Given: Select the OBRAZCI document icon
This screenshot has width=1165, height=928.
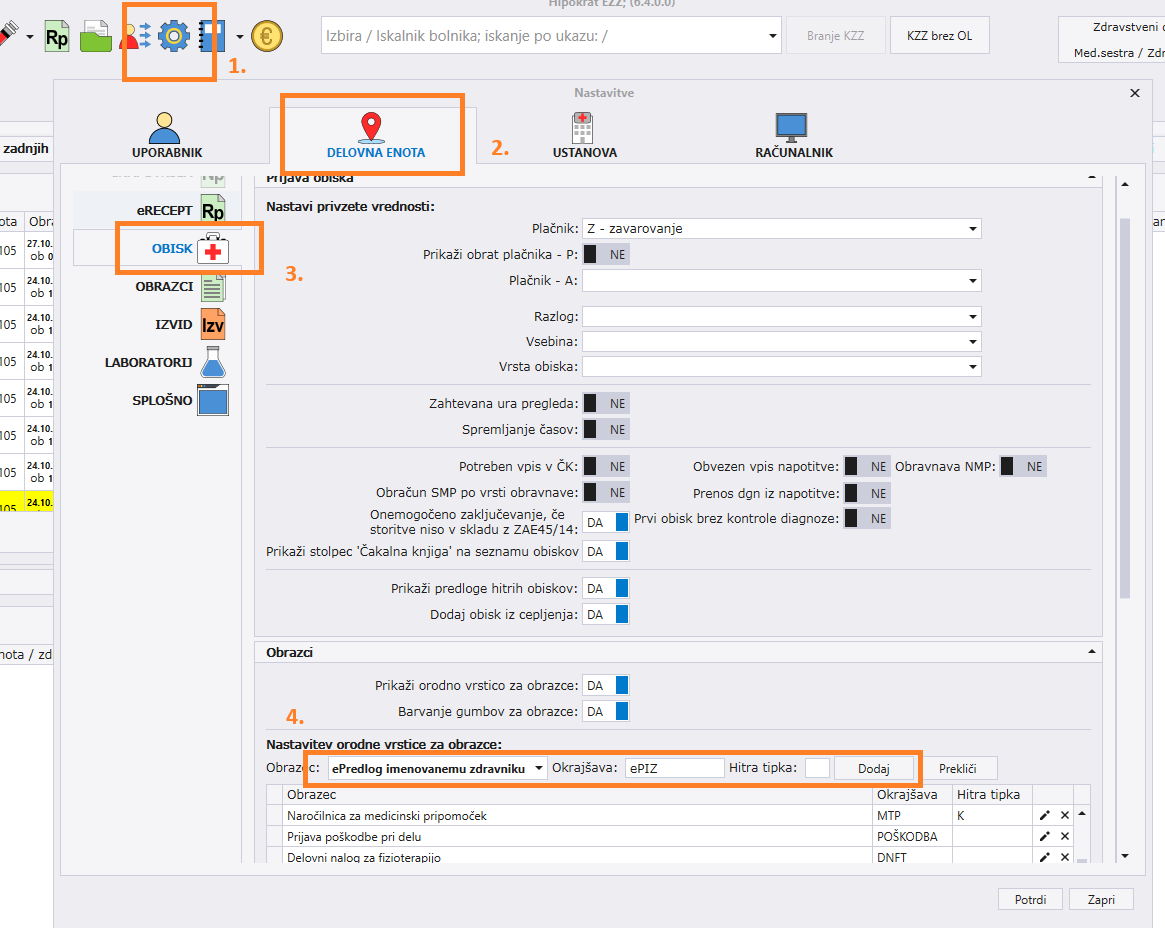Looking at the screenshot, I should [213, 287].
